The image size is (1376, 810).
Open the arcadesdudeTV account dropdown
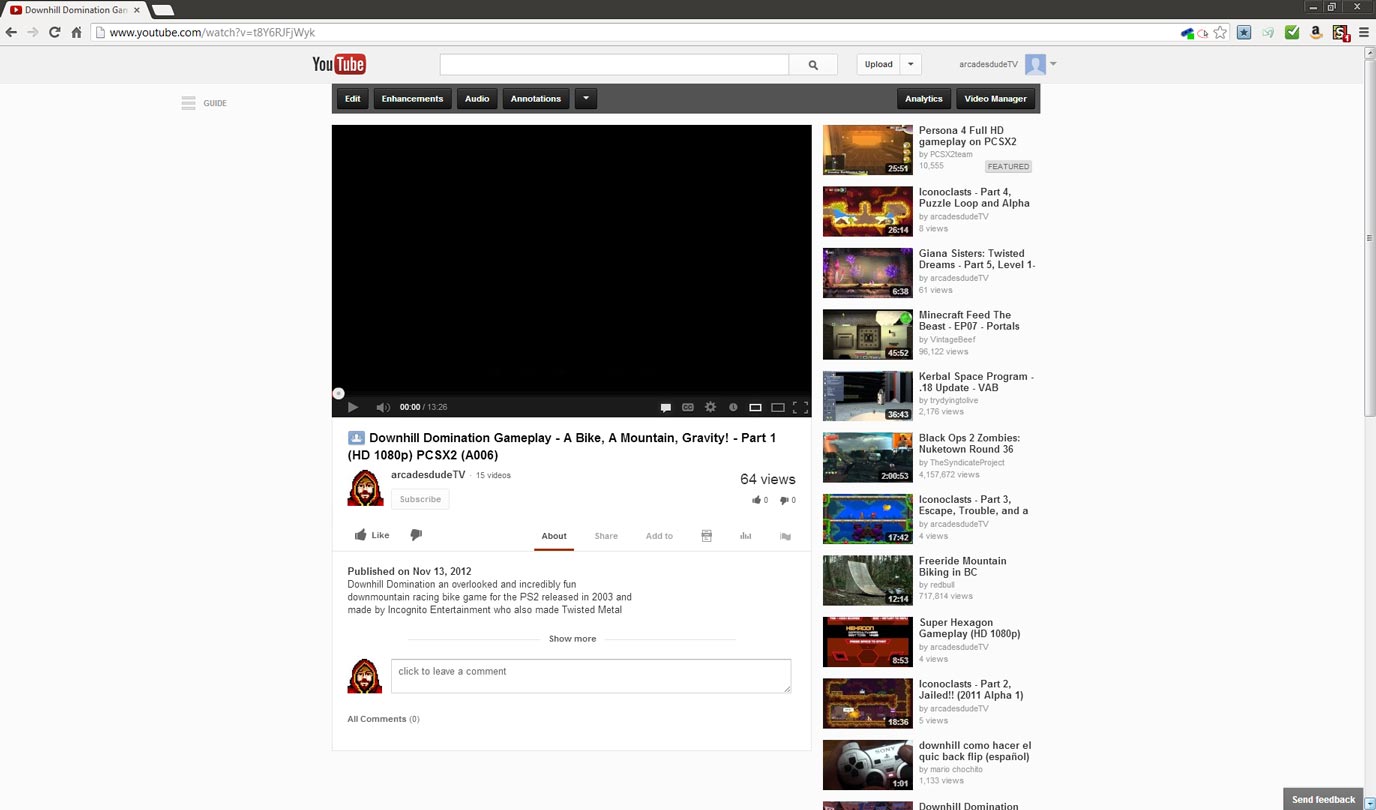(1052, 63)
